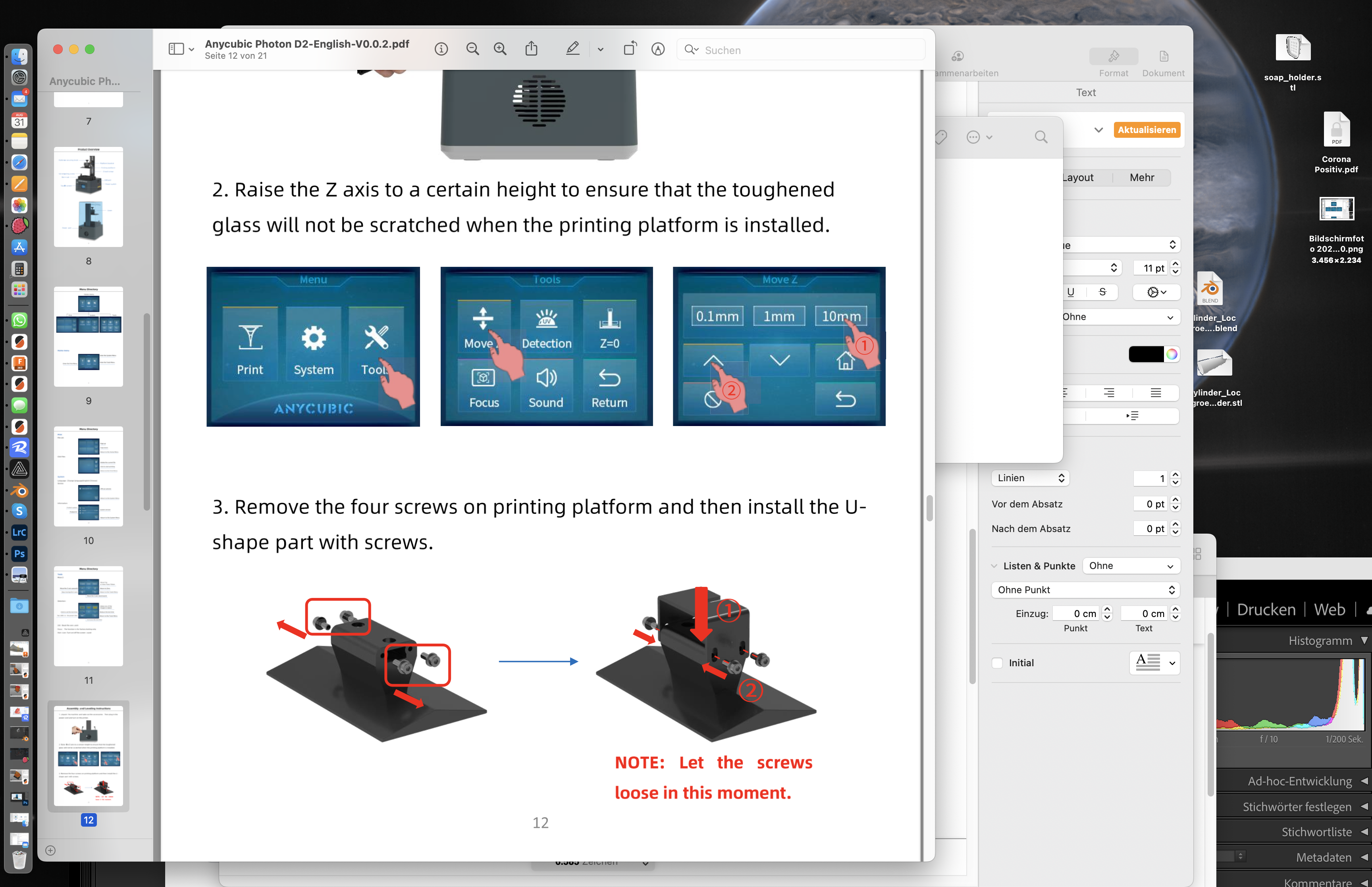Screen dimensions: 1372x887
Task: Toggle strikethrough text style button
Action: point(1102,292)
